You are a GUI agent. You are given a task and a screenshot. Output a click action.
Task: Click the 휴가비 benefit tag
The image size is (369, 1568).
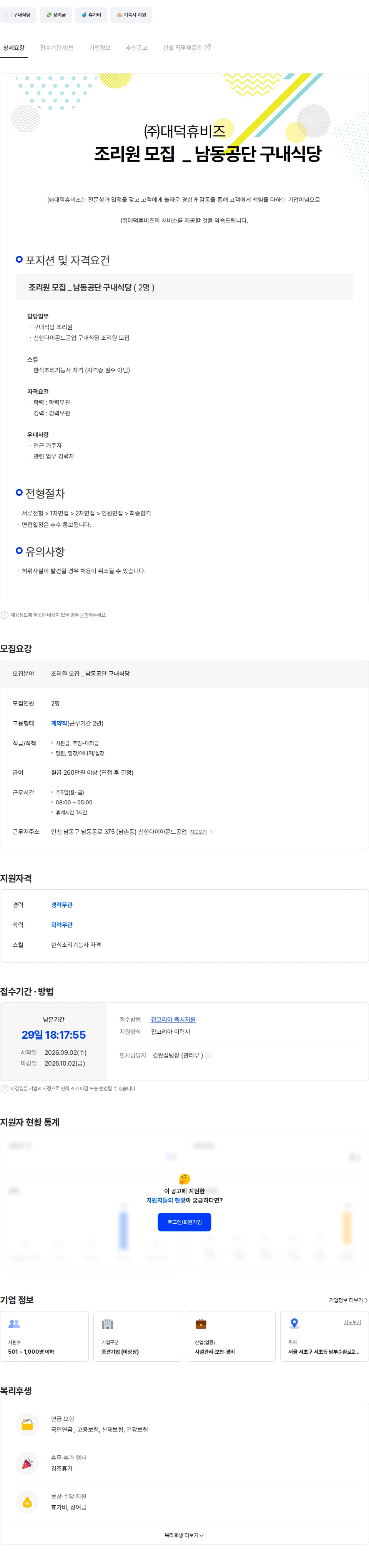pos(91,15)
